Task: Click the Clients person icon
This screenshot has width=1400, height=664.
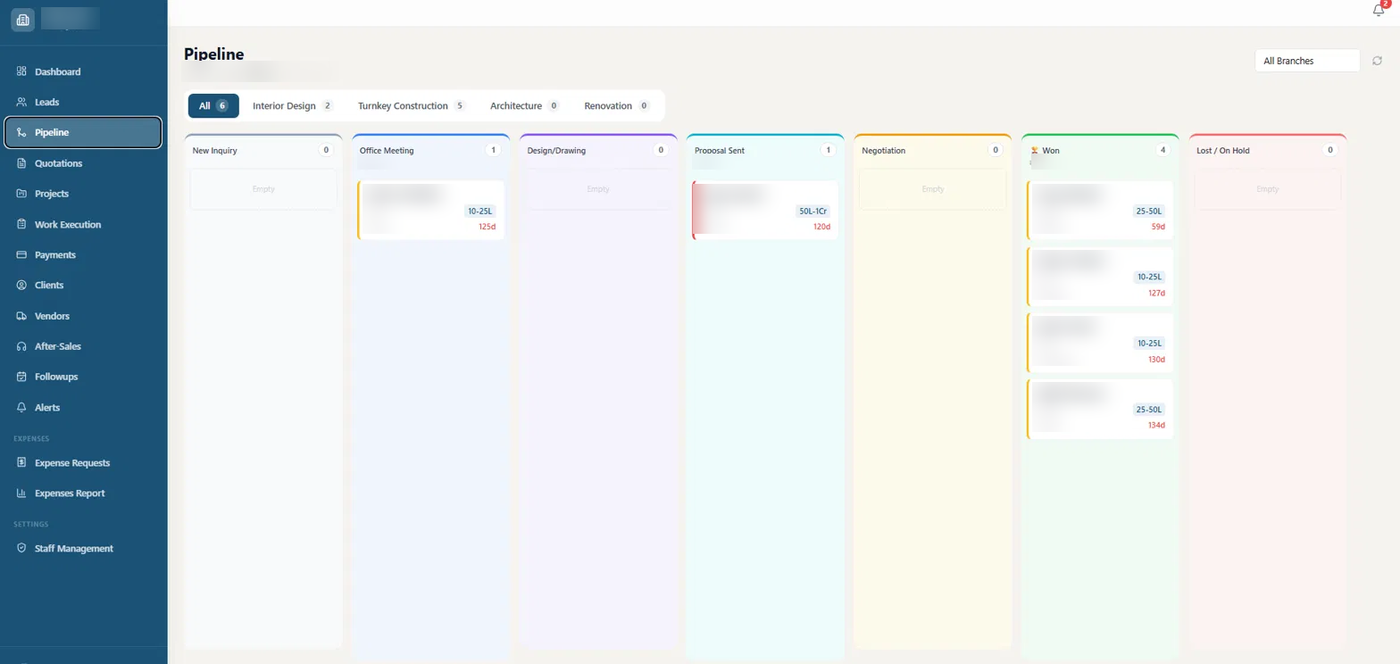Action: pos(22,285)
